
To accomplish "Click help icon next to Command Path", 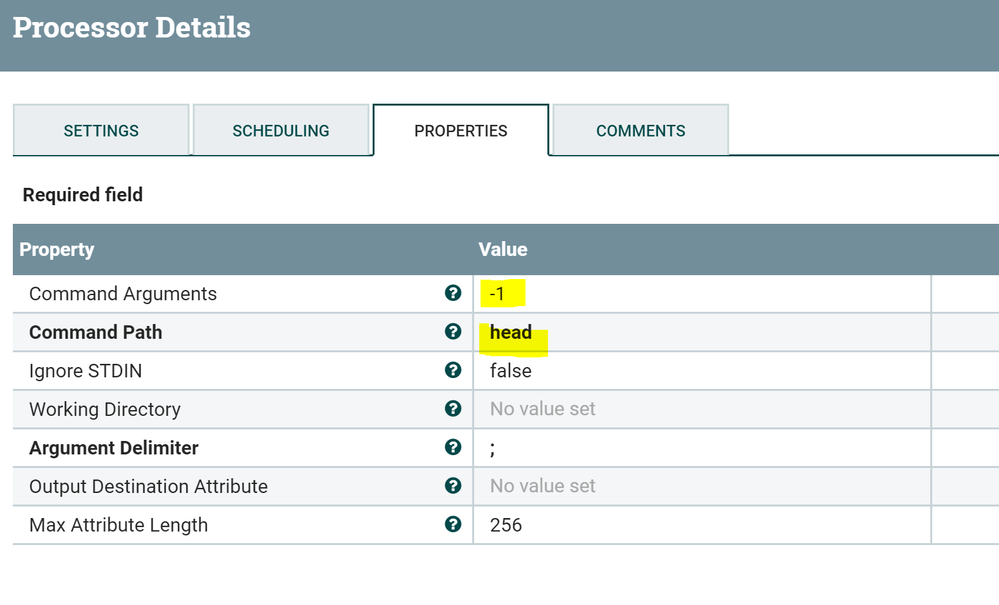I will pyautogui.click(x=453, y=332).
